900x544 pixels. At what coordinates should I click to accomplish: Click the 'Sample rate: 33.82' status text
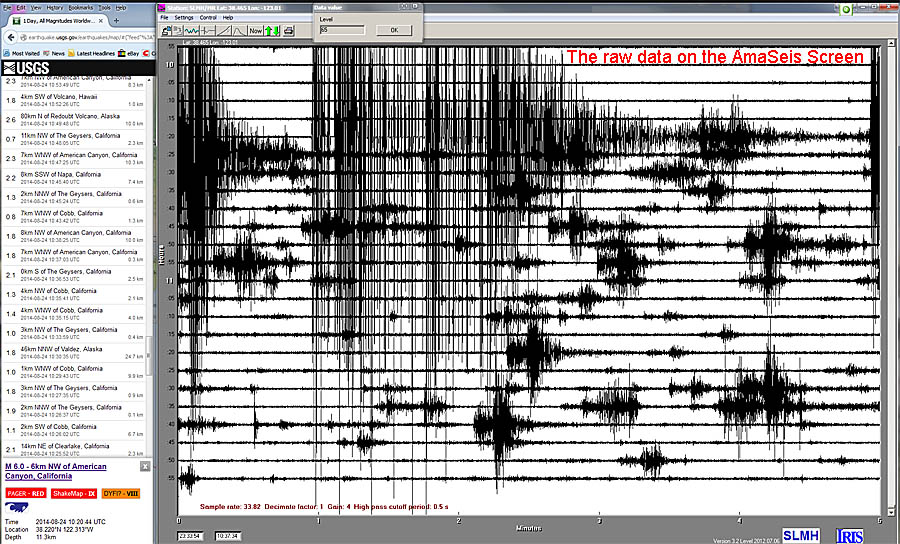[230, 507]
